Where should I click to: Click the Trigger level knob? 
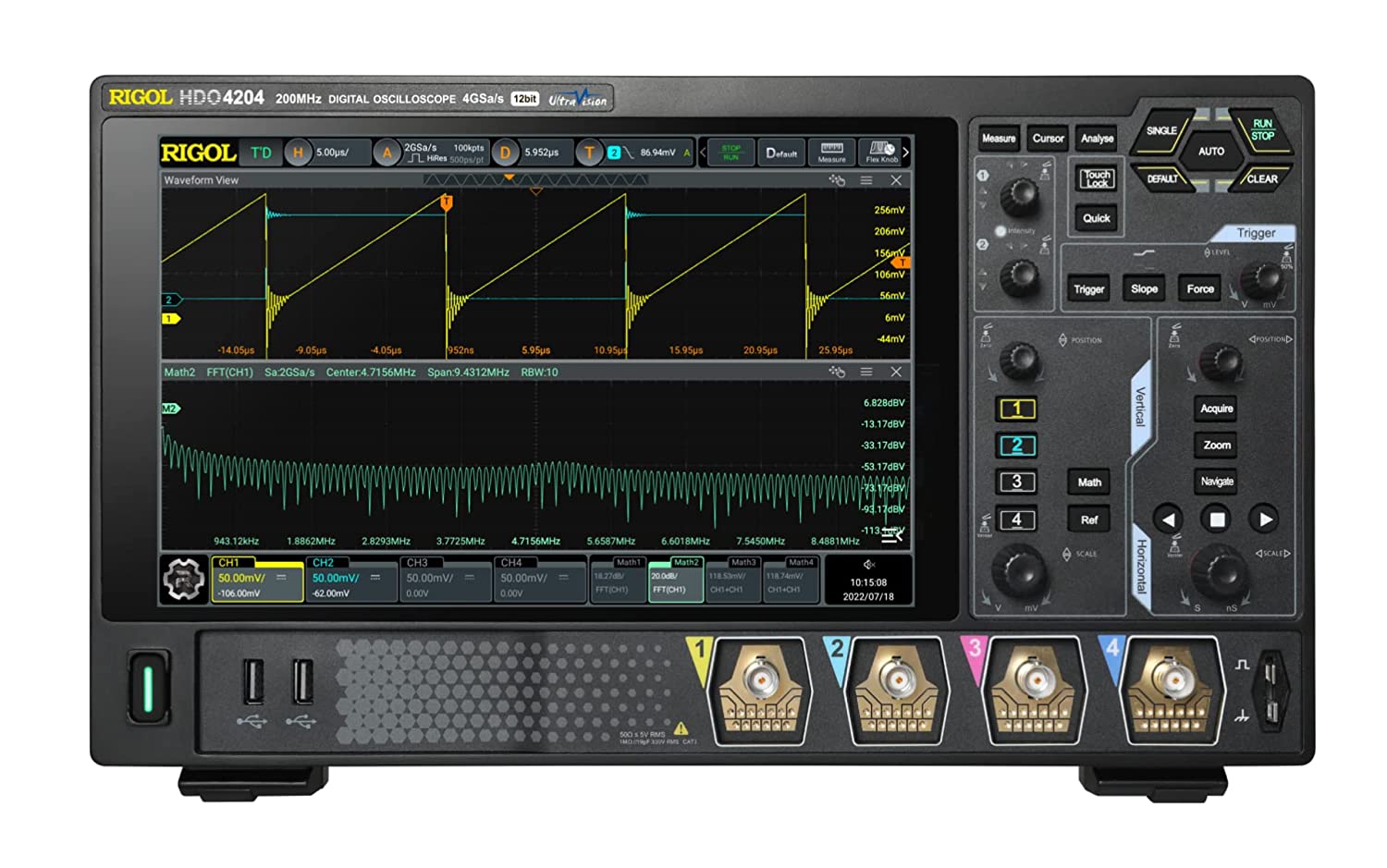[1263, 276]
